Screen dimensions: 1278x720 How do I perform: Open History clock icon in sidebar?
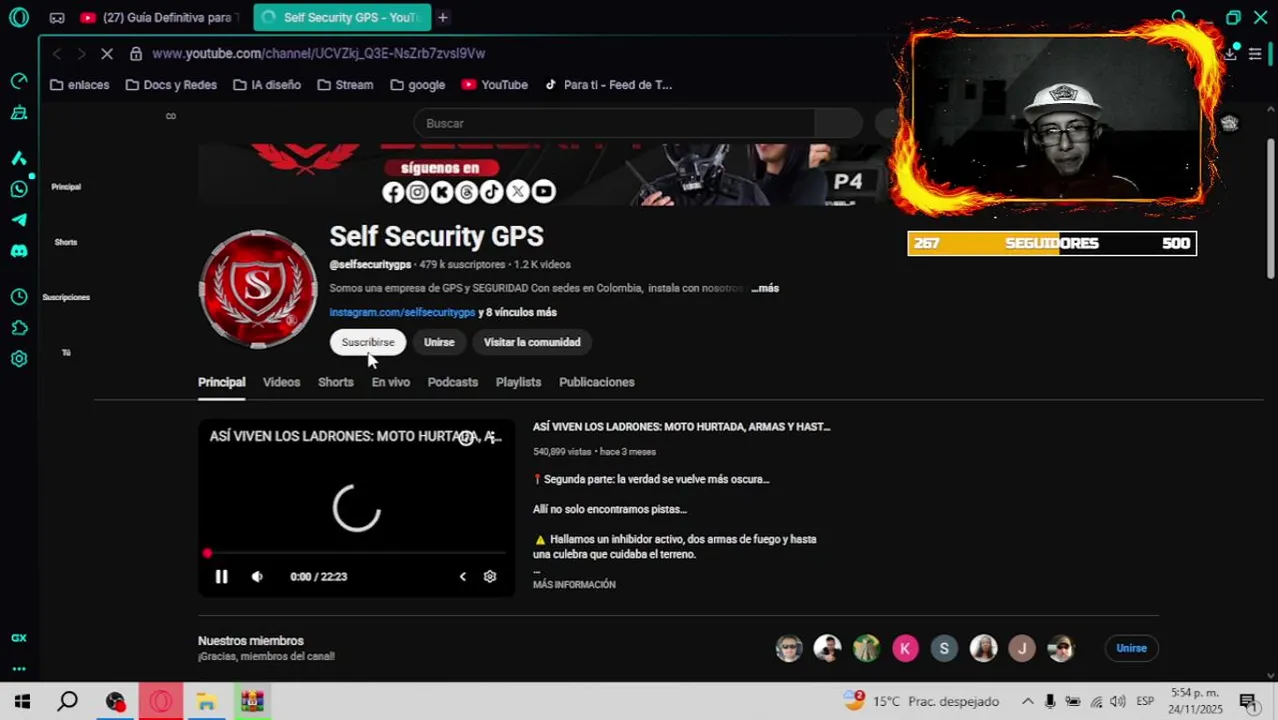coord(19,297)
